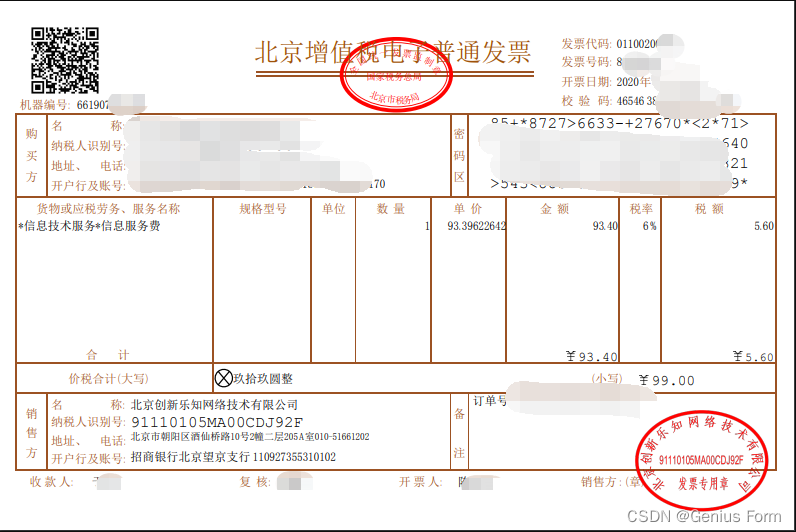Click the password area first line 8727>6633
This screenshot has width=796, height=532.
tap(619, 123)
